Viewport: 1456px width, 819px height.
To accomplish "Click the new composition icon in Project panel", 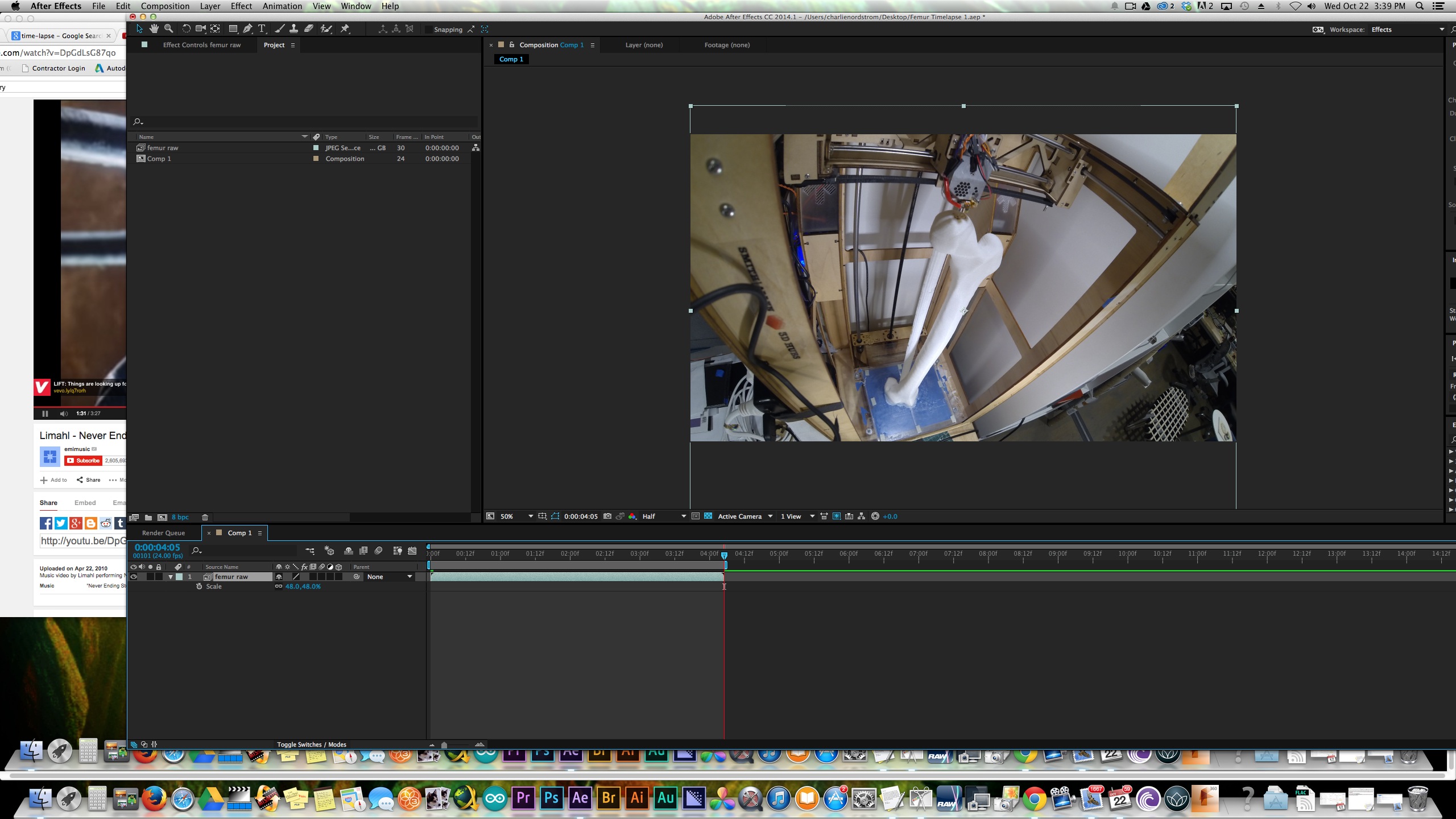I will coord(162,518).
